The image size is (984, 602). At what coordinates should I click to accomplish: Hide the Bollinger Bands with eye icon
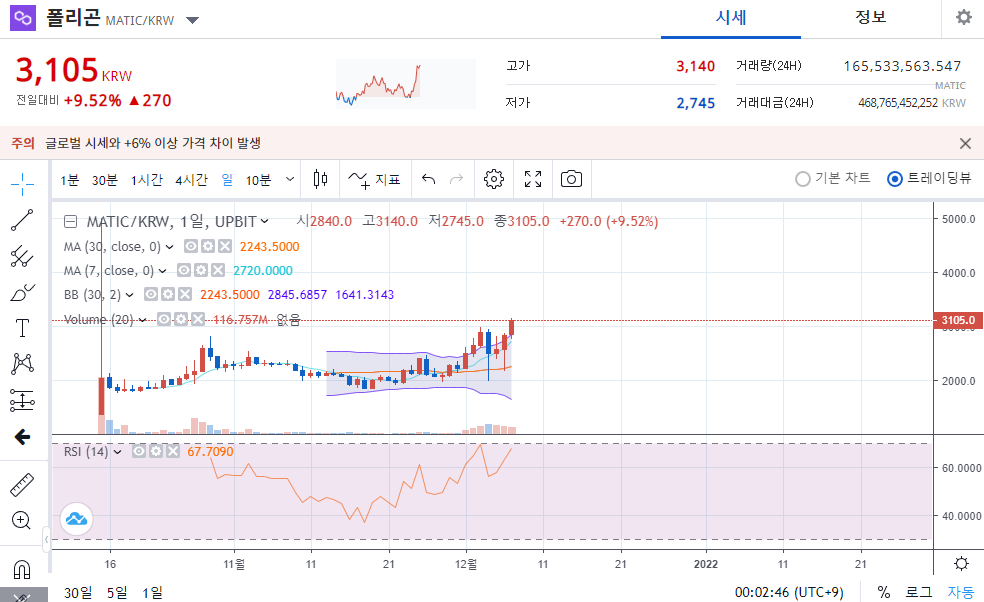tap(151, 294)
